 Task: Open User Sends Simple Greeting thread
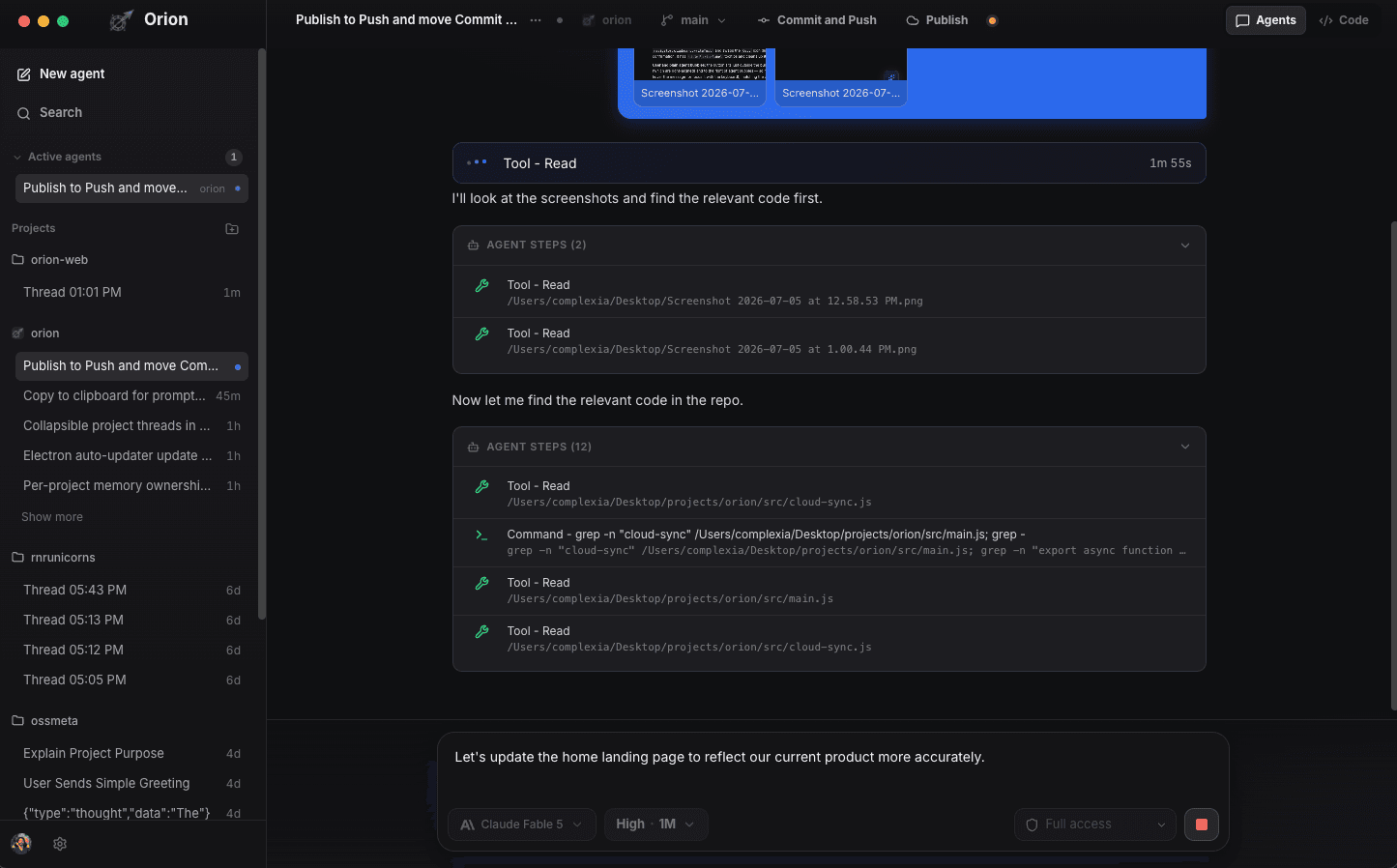[x=131, y=784]
